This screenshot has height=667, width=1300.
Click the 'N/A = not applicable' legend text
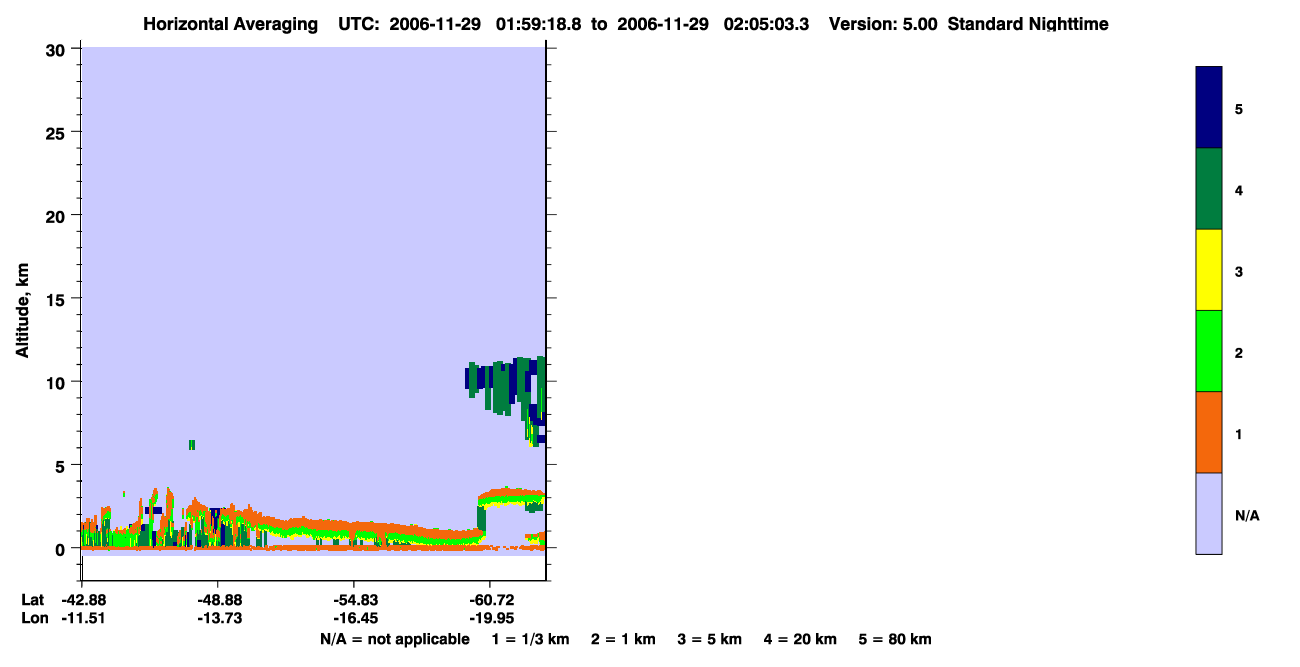[x=394, y=639]
